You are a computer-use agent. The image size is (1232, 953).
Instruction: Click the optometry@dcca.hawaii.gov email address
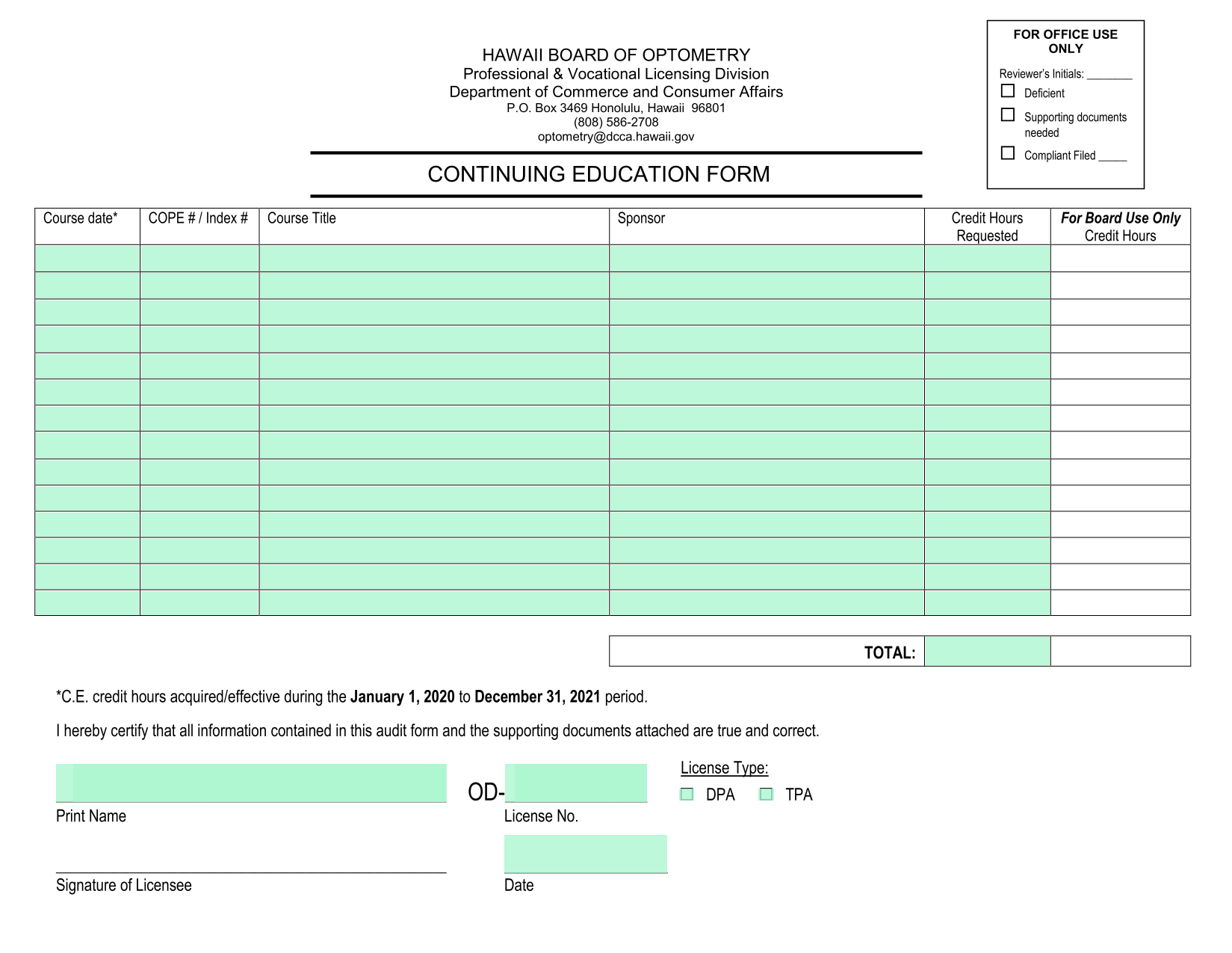click(x=616, y=137)
